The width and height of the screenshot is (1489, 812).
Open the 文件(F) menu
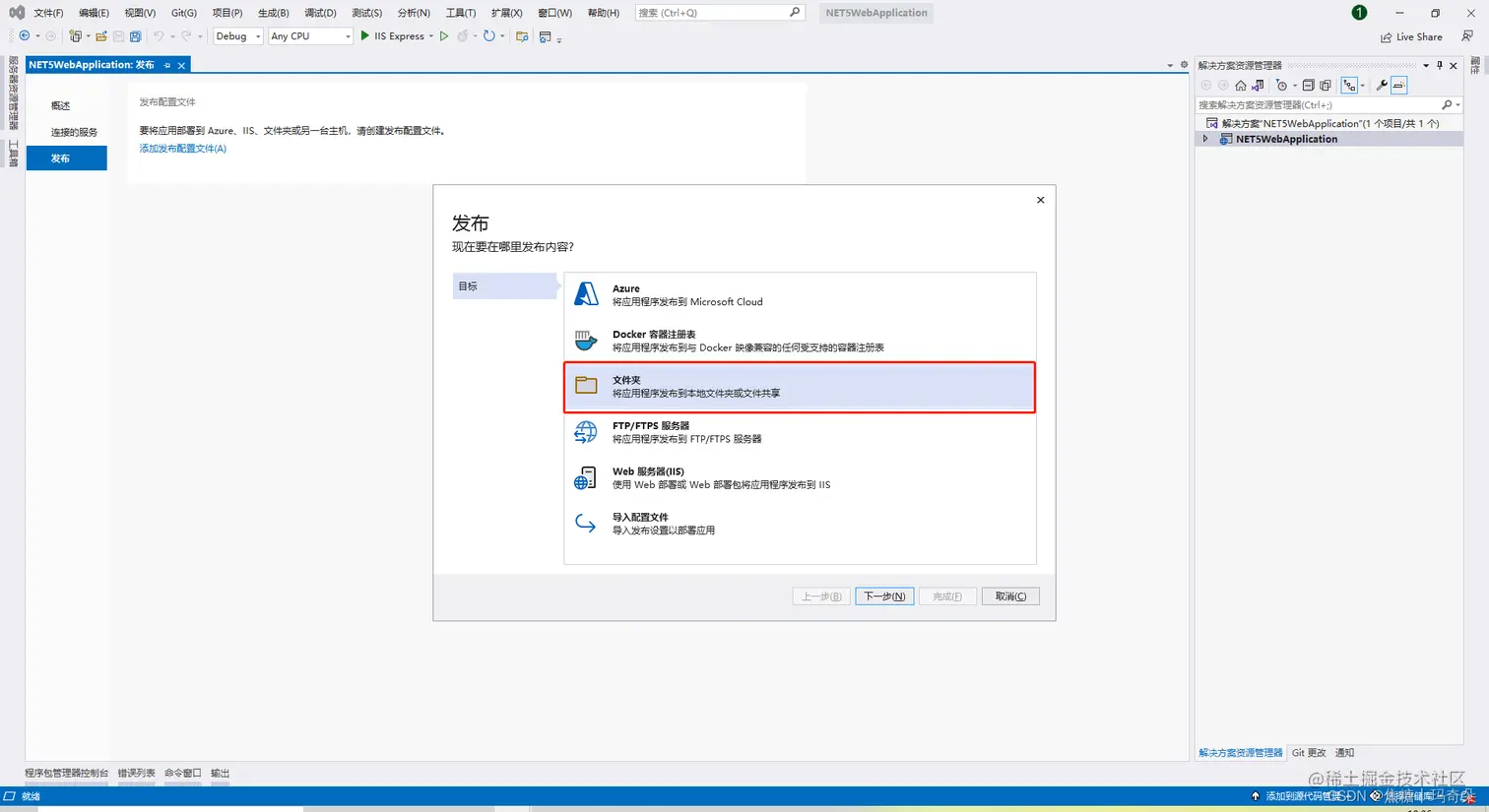click(48, 13)
